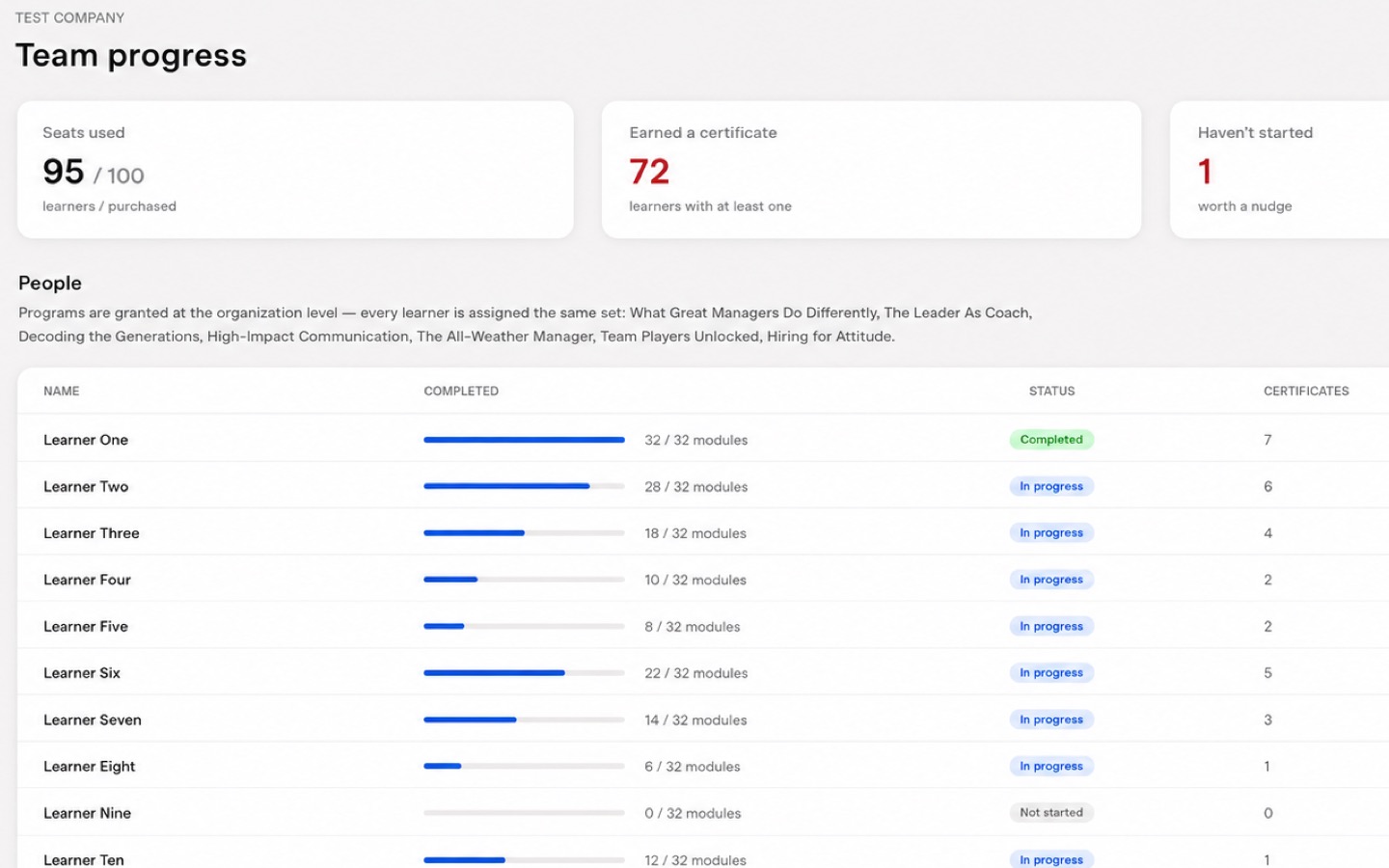
Task: Click the 14 / 32 modules text
Action: coord(695,719)
